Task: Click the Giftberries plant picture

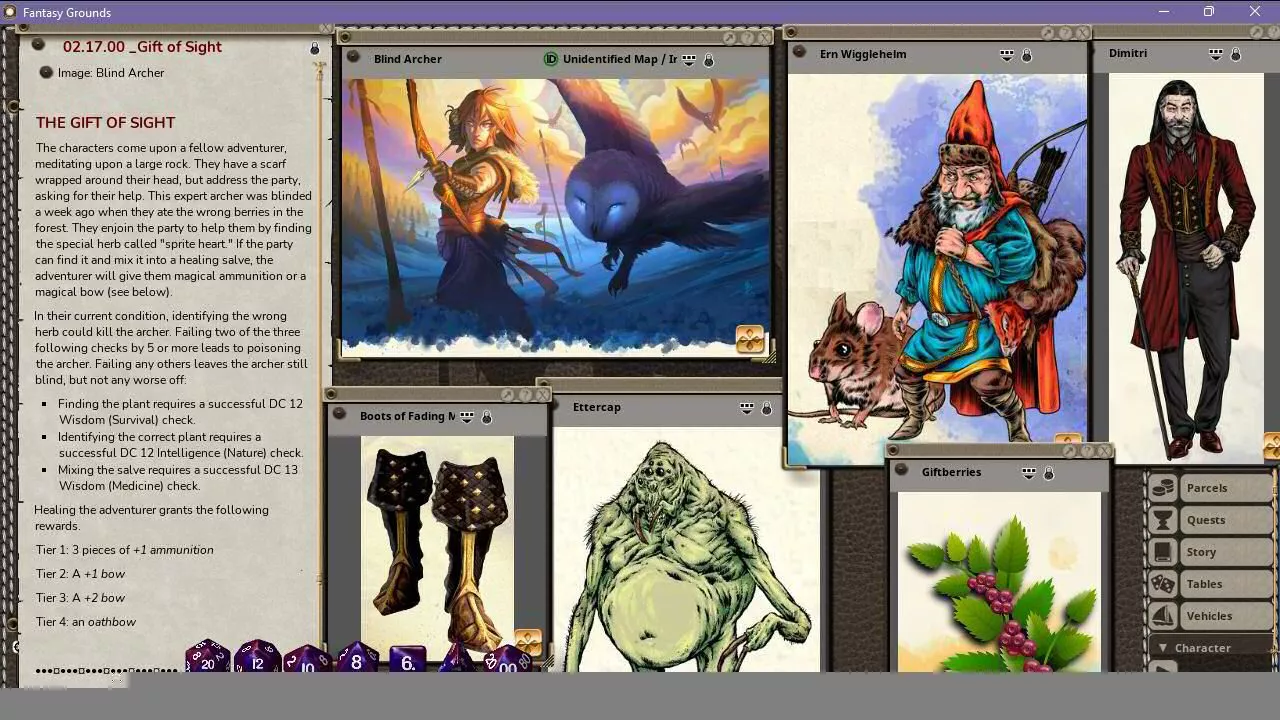Action: [x=999, y=581]
